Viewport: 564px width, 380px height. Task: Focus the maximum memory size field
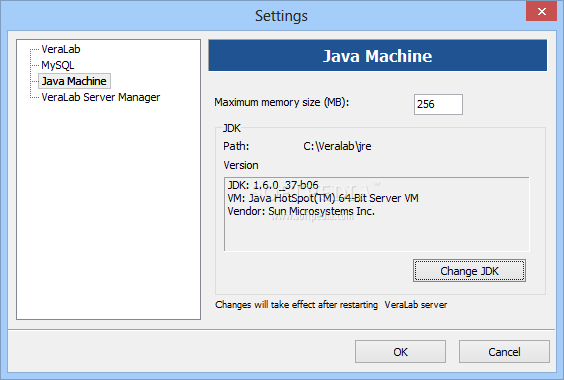click(x=438, y=104)
